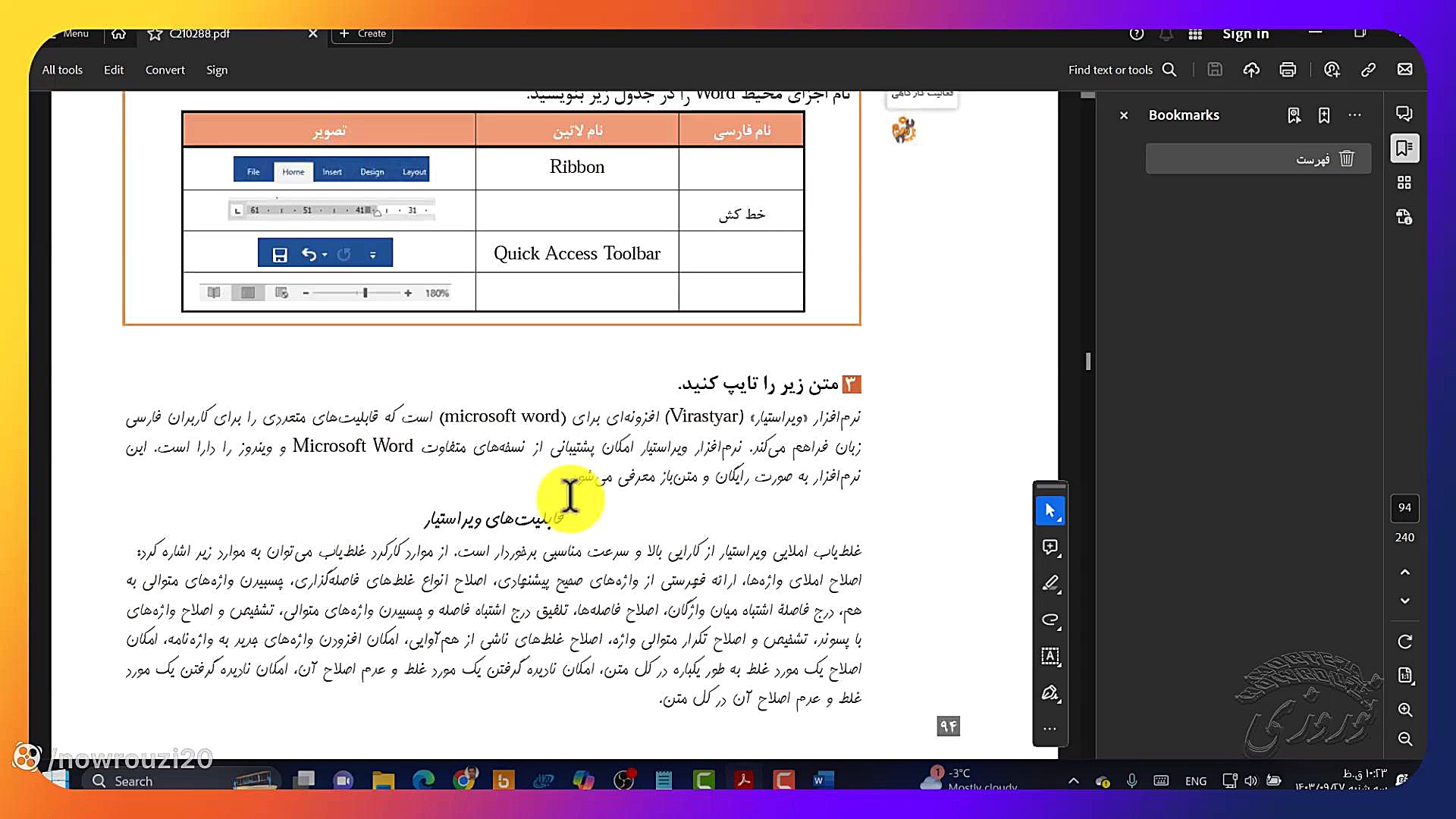Add a new bookmark icon
The image size is (1456, 819).
(1324, 115)
